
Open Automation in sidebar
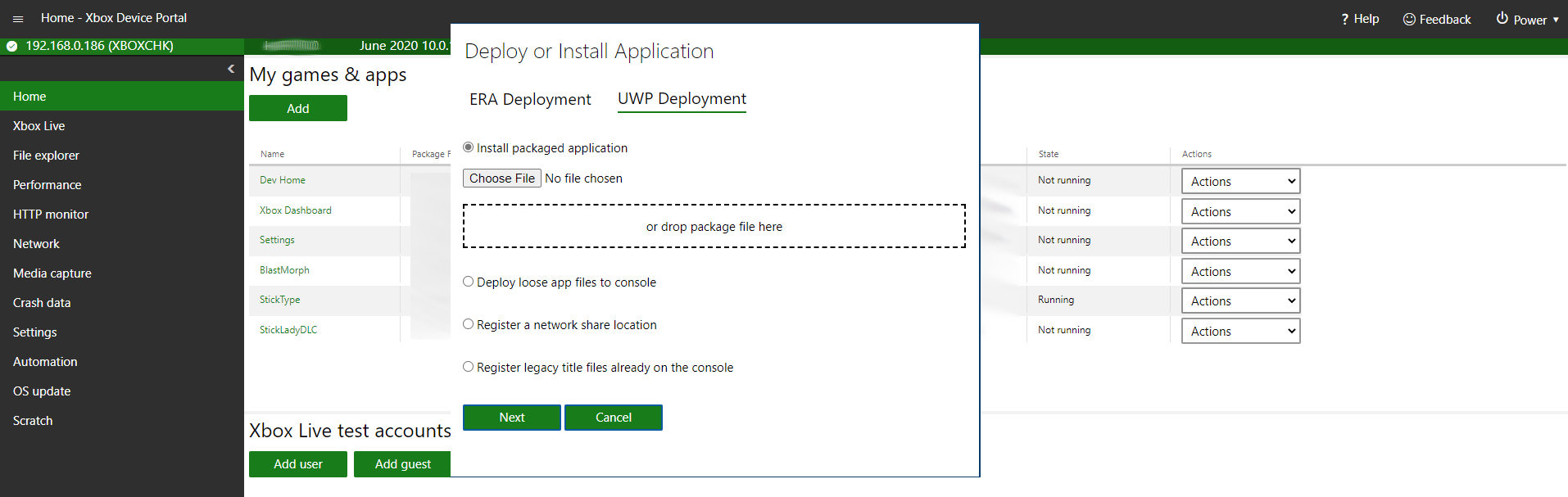(122, 361)
